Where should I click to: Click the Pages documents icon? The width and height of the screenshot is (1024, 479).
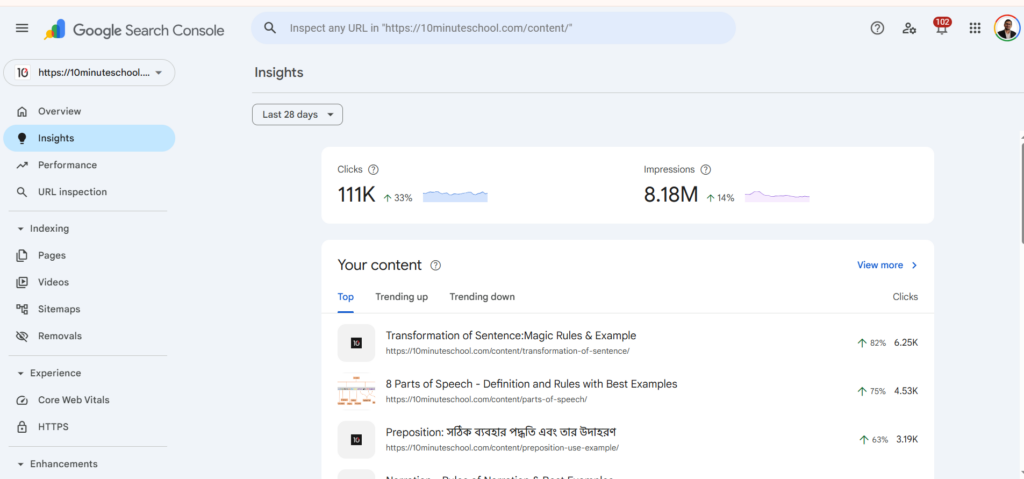22,256
